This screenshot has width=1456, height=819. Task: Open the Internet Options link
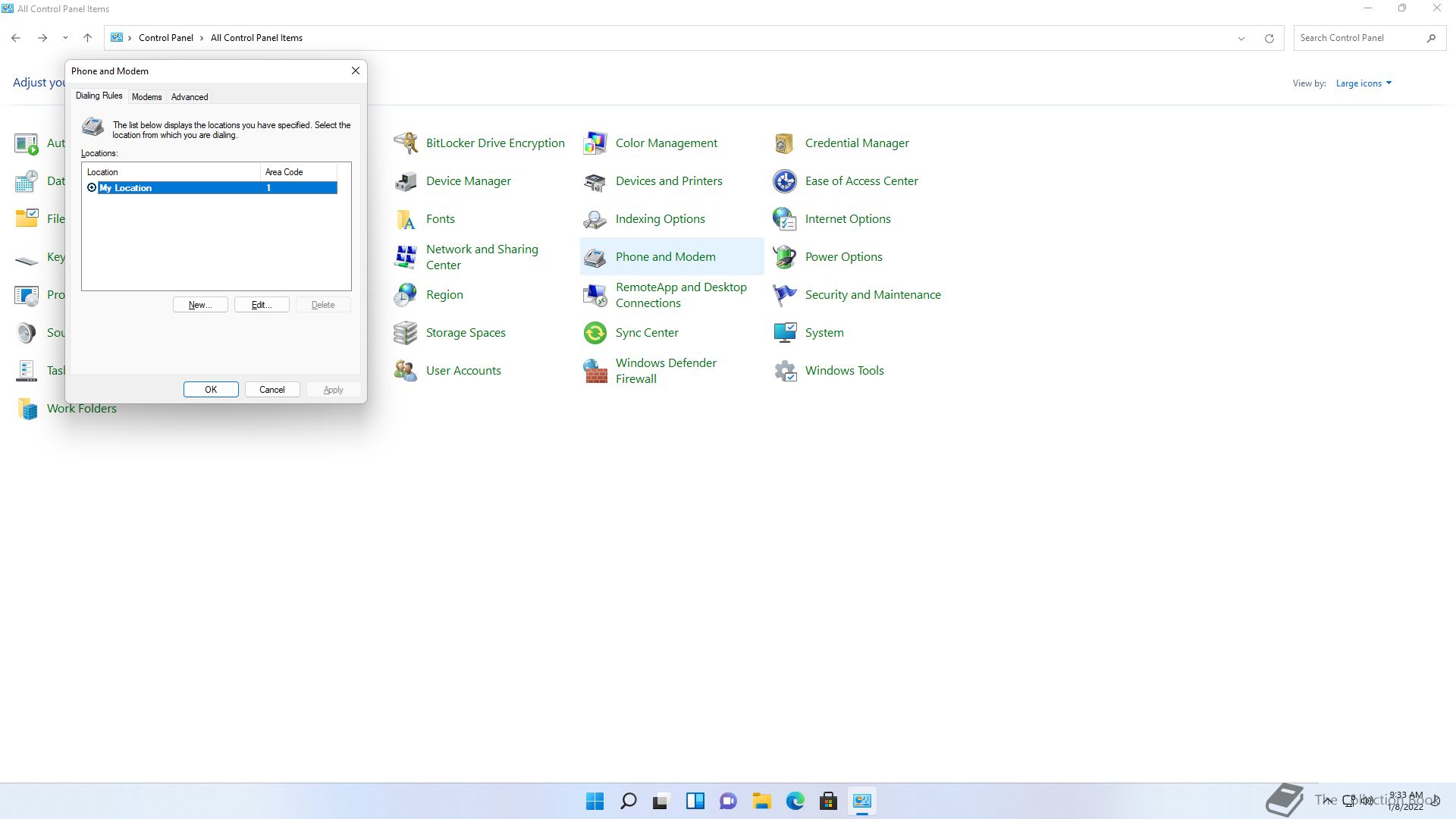[848, 219]
